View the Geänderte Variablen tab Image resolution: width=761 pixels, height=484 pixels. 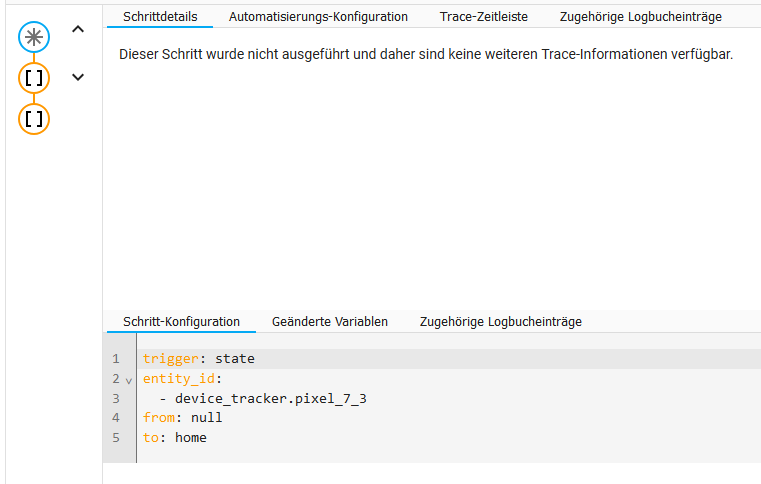point(330,322)
